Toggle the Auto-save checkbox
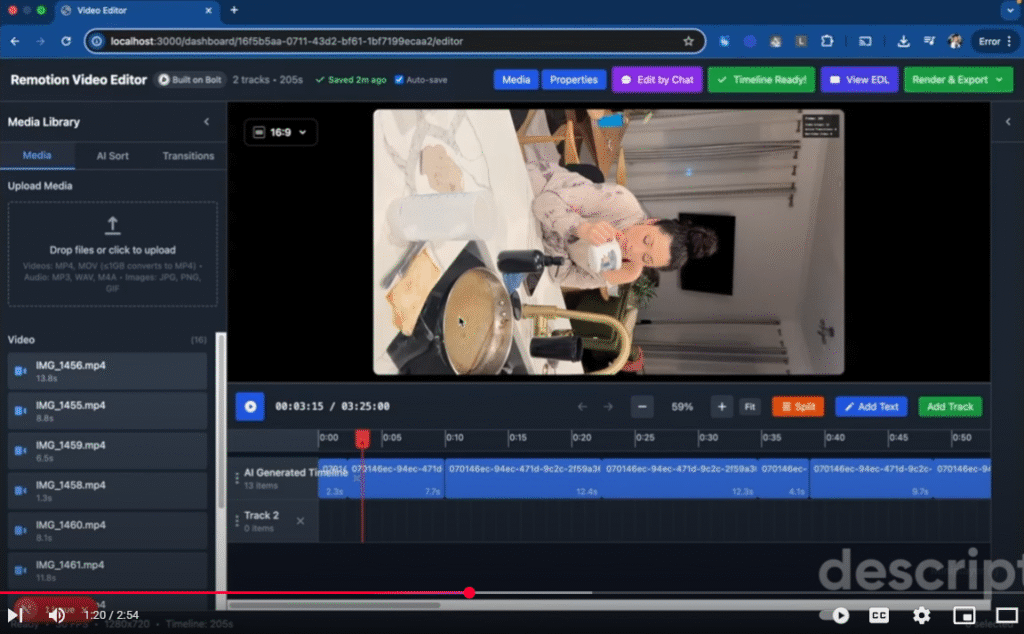This screenshot has width=1024, height=634. (x=400, y=80)
